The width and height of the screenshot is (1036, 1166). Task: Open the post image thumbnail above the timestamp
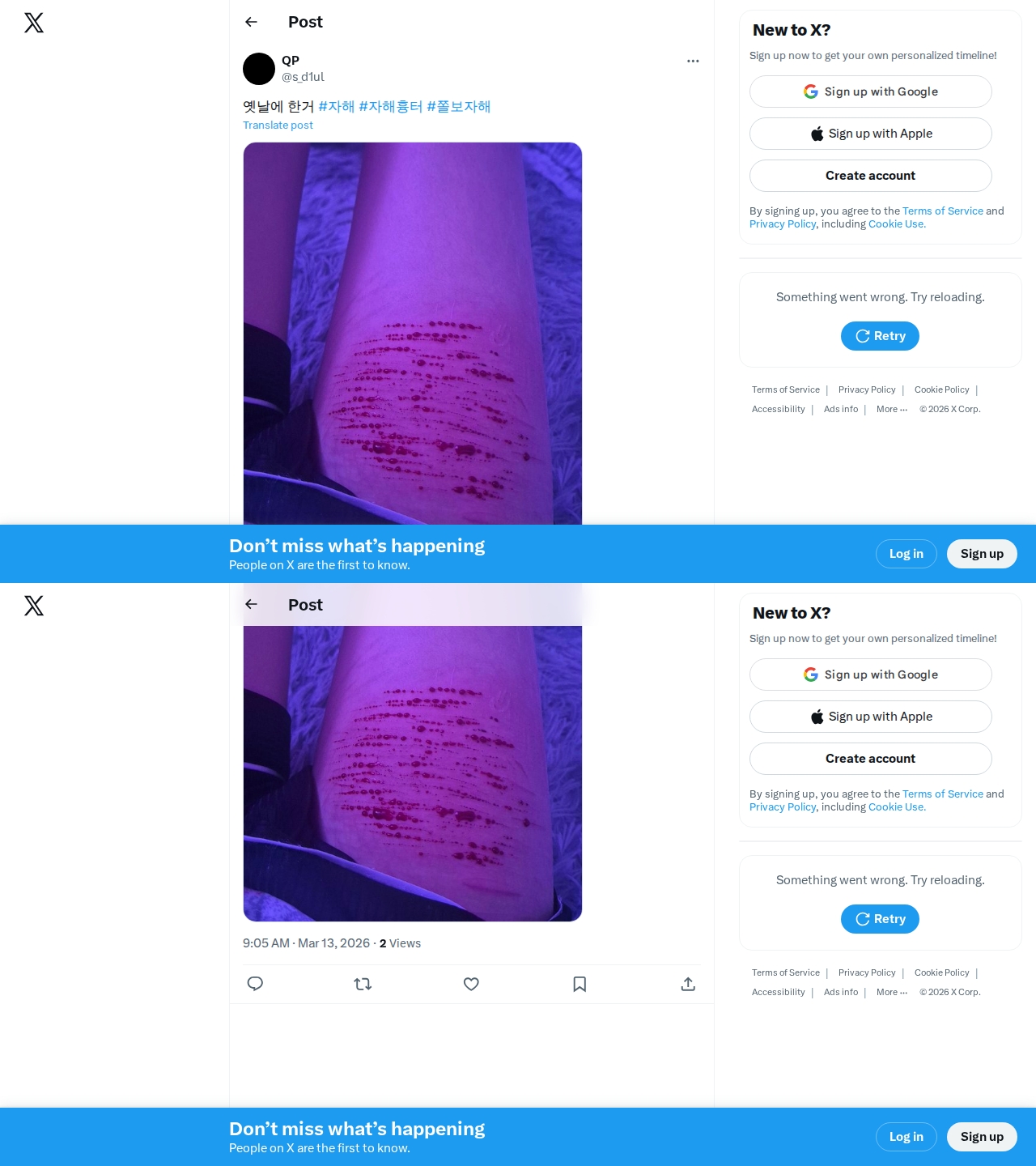point(413,773)
